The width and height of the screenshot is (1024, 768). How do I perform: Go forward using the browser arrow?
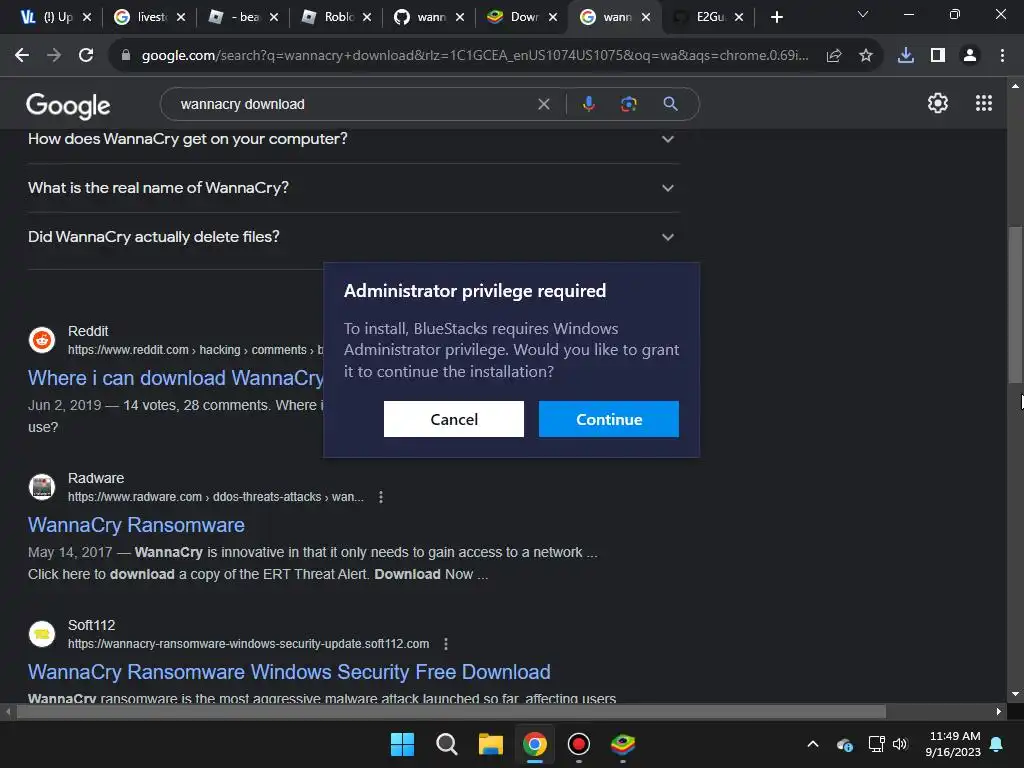click(x=54, y=56)
